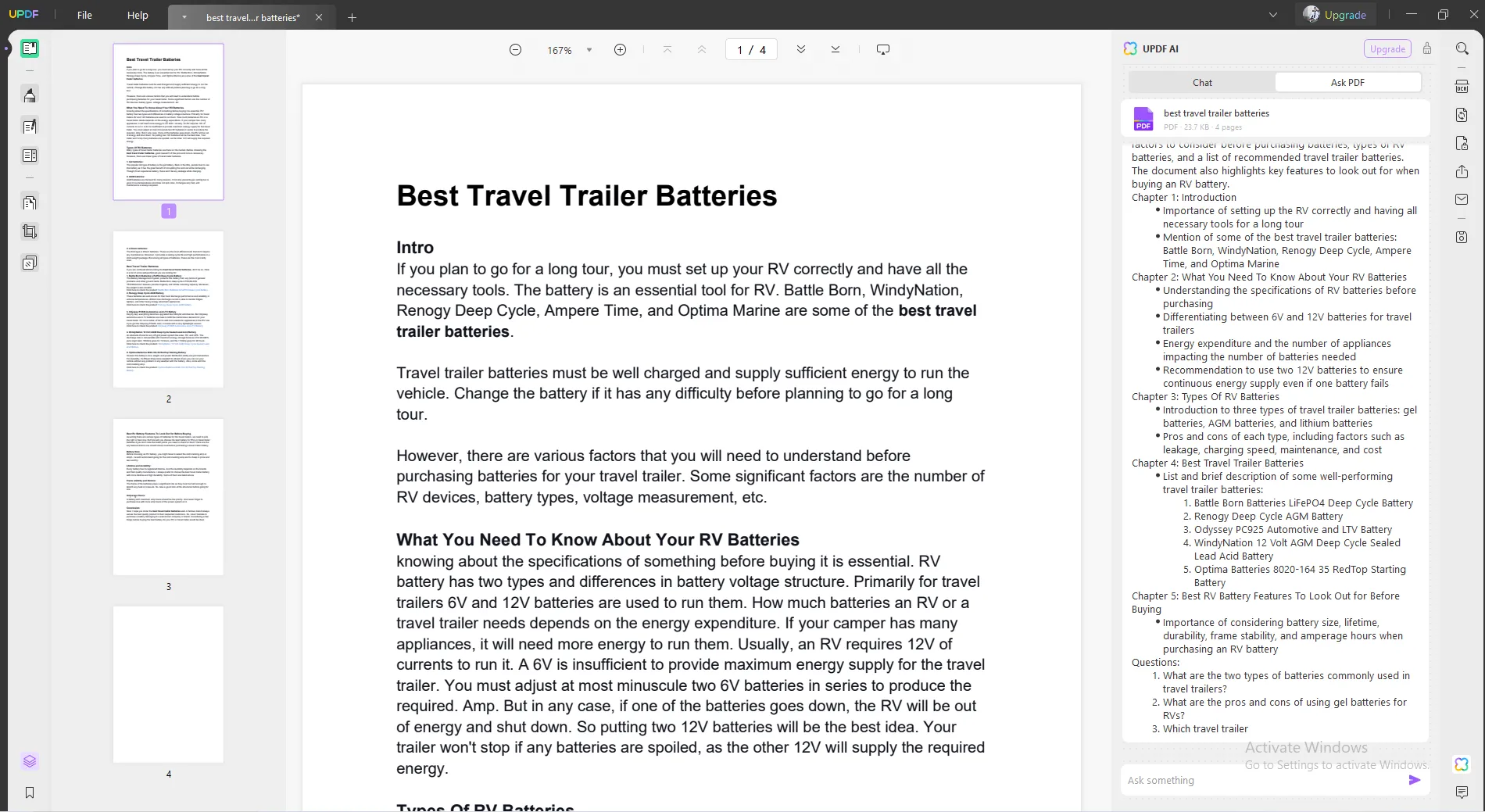Switch to the Chat tab

(x=1202, y=82)
